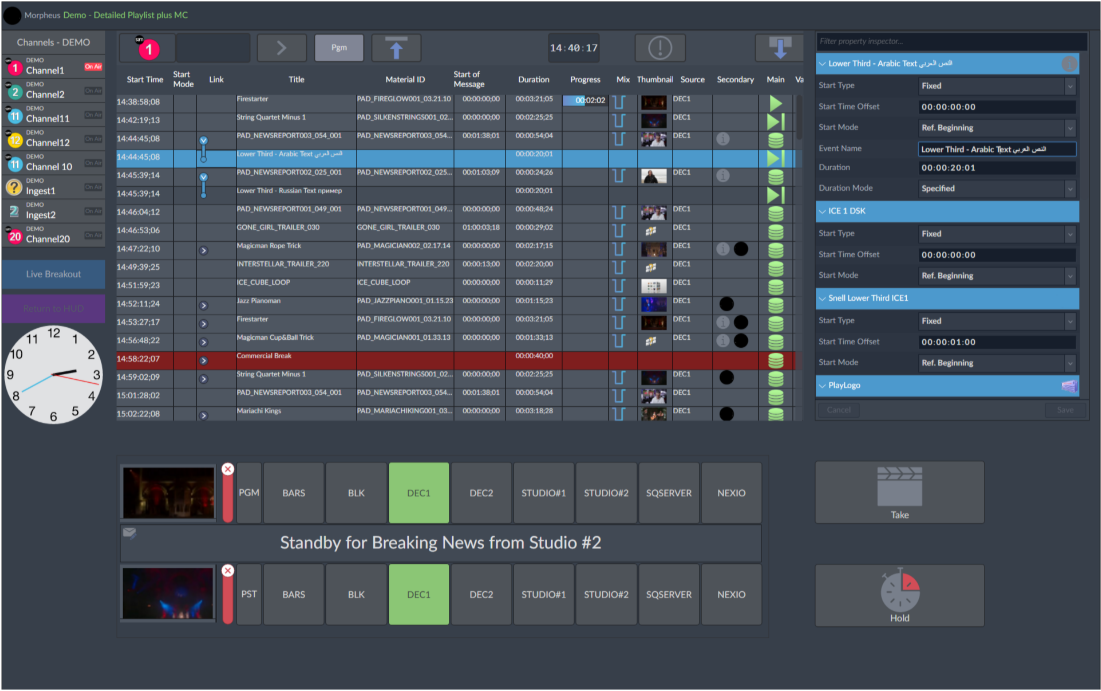Click the PST preview thumbnail
Viewport: 1101px width, 691px height.
tap(168, 594)
